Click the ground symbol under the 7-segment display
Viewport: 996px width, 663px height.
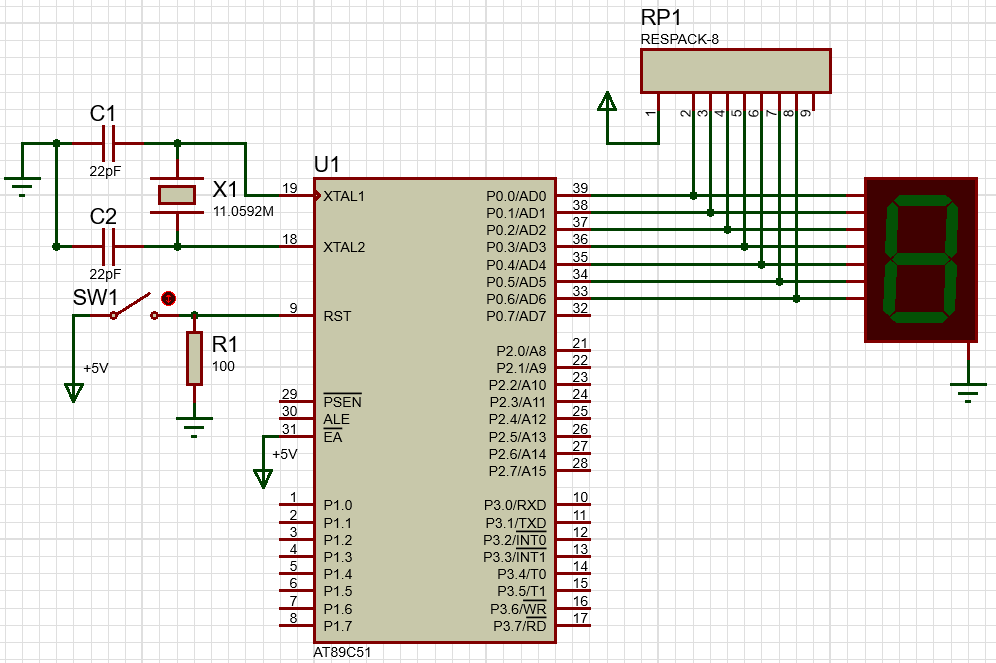click(968, 392)
